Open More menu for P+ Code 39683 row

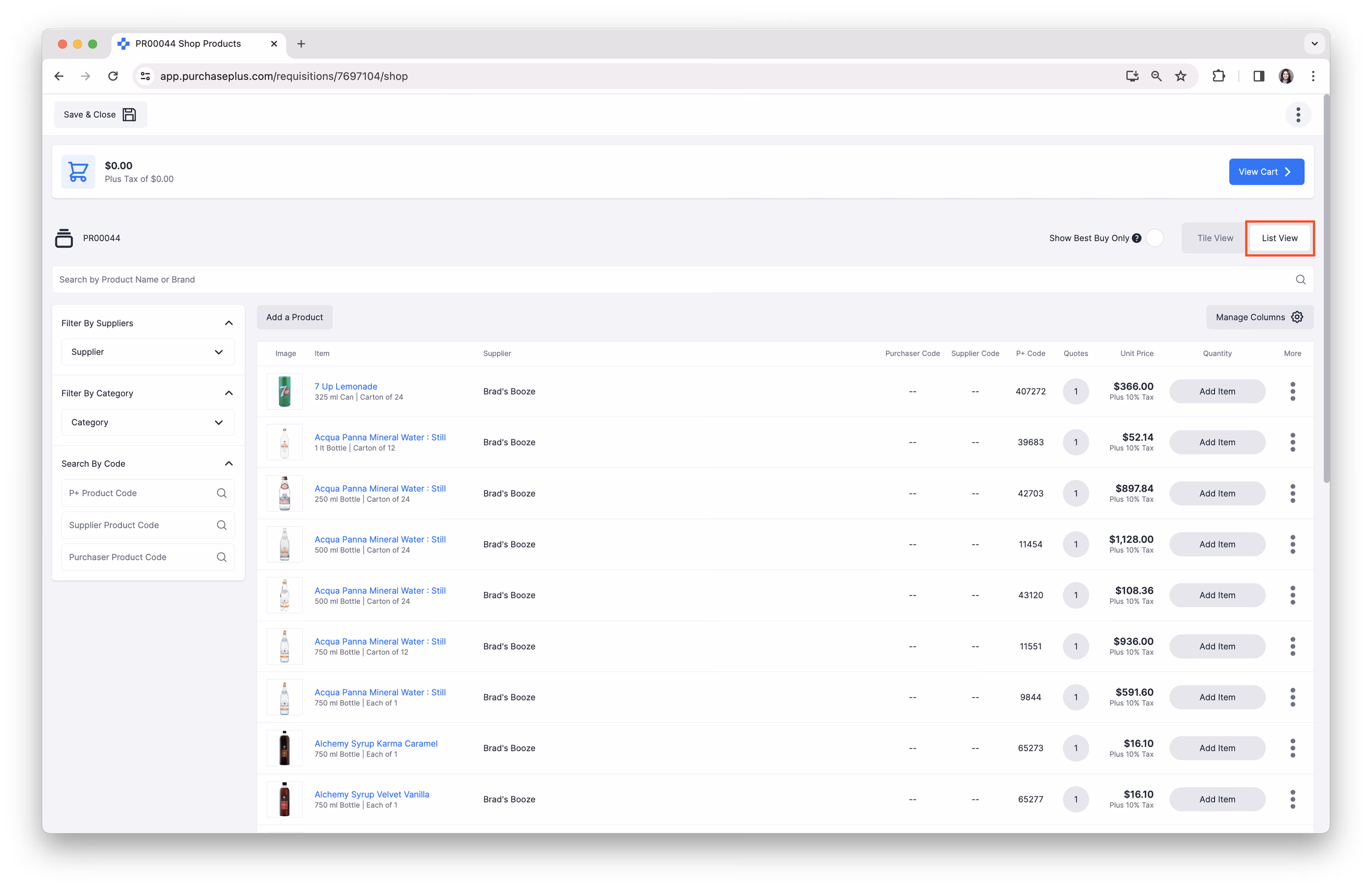click(1292, 442)
